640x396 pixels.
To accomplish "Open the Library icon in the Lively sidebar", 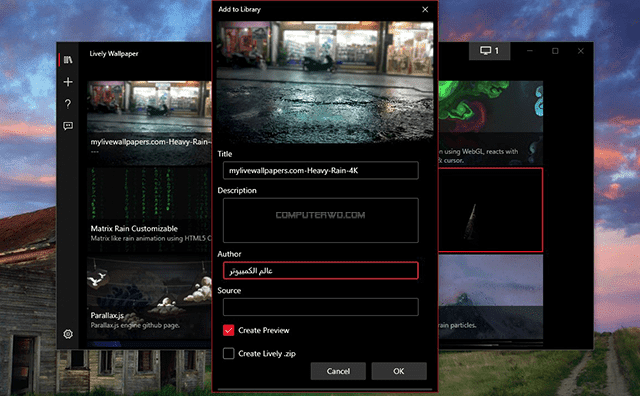I will tap(68, 60).
